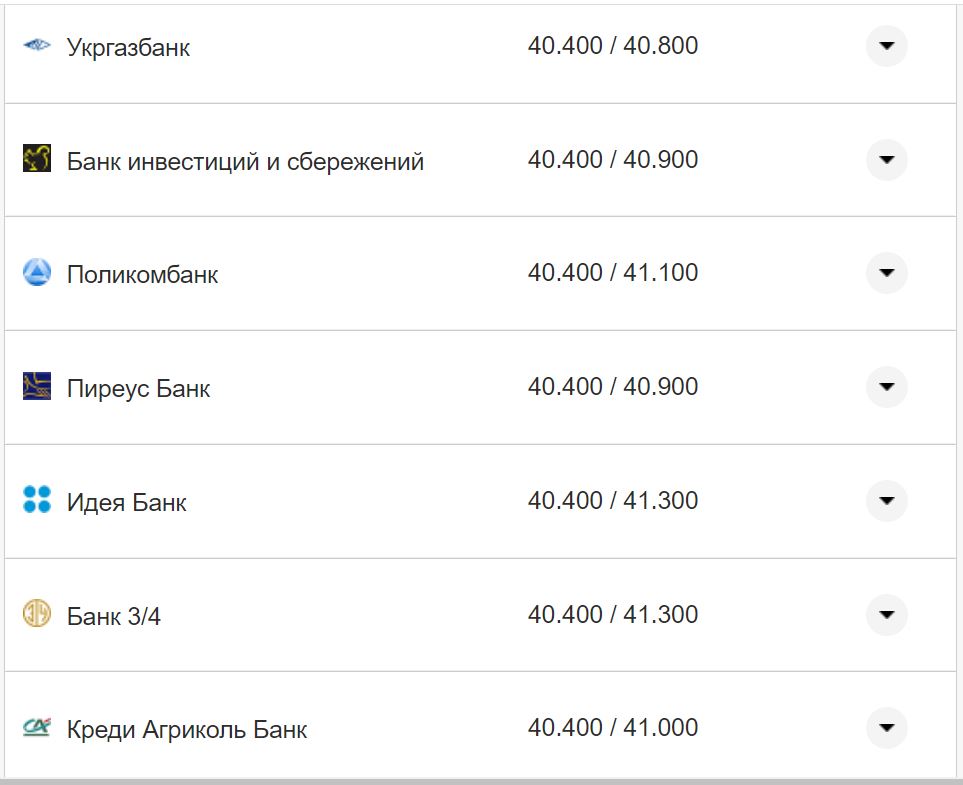This screenshot has width=963, height=785.
Task: Expand Банк инвестиций и сбережений row
Action: 886,160
